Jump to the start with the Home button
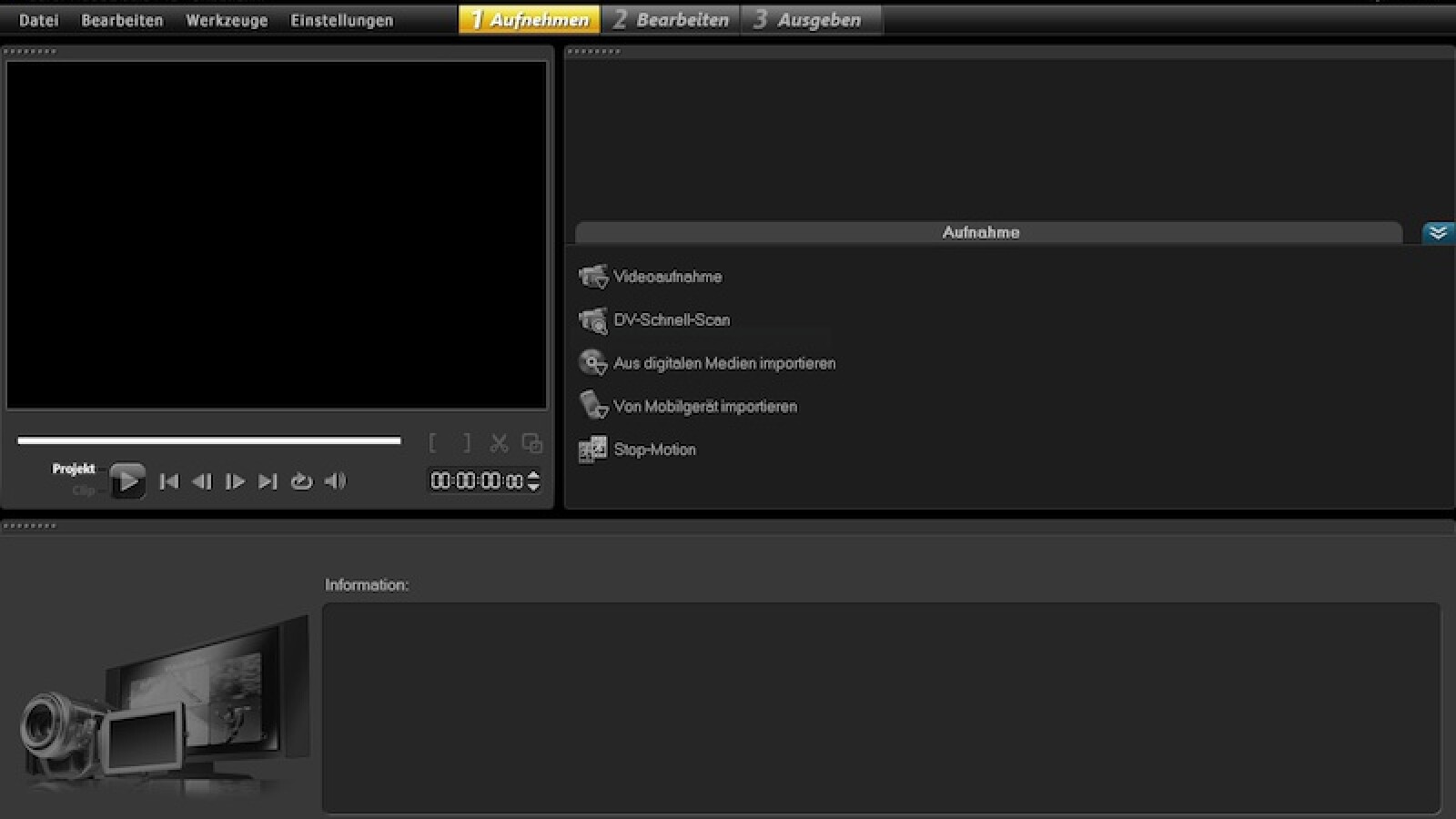This screenshot has height=819, width=1456. [x=169, y=481]
